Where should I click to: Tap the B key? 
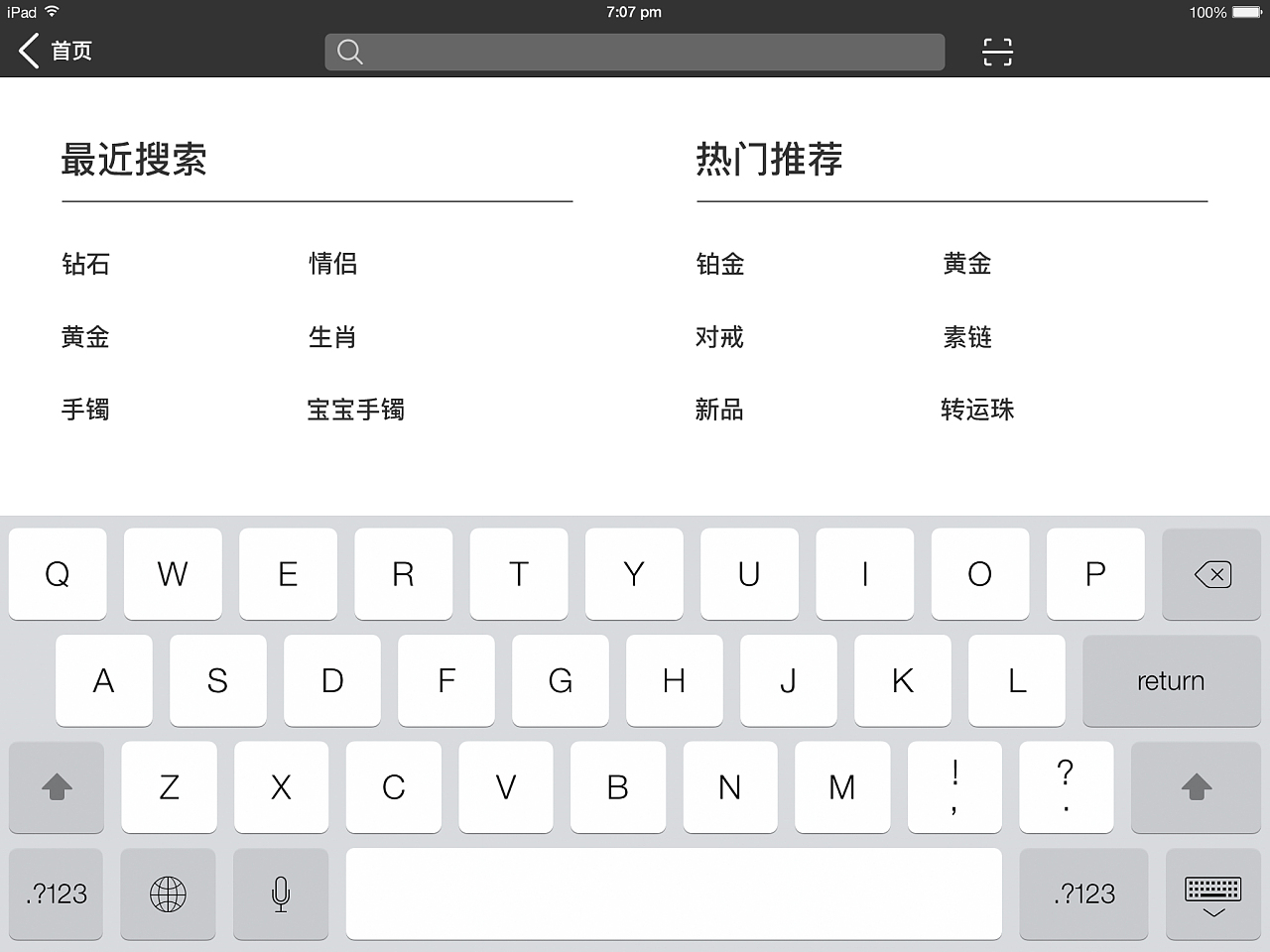617,787
